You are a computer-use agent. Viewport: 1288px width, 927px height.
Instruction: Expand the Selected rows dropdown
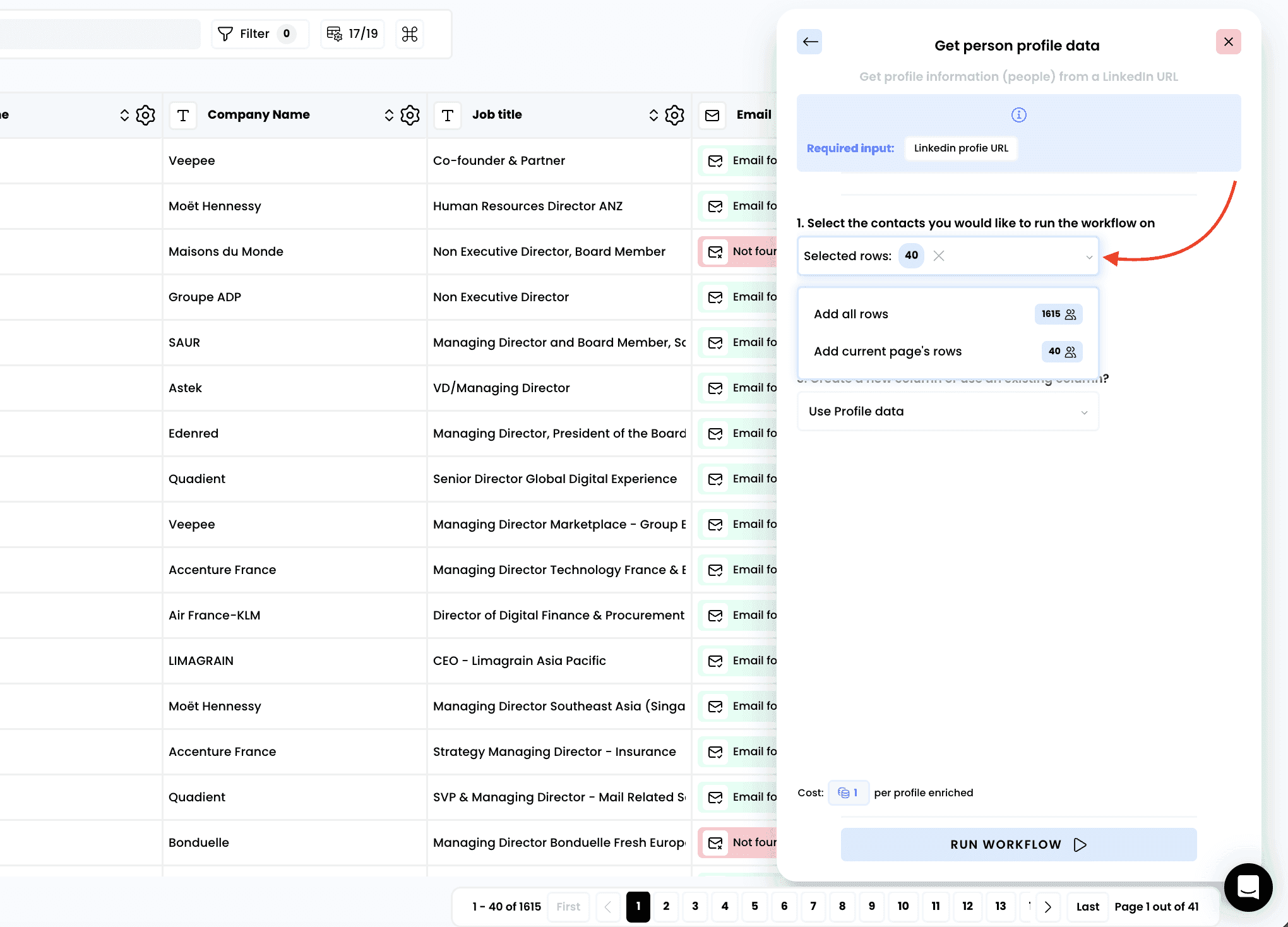tap(1088, 256)
